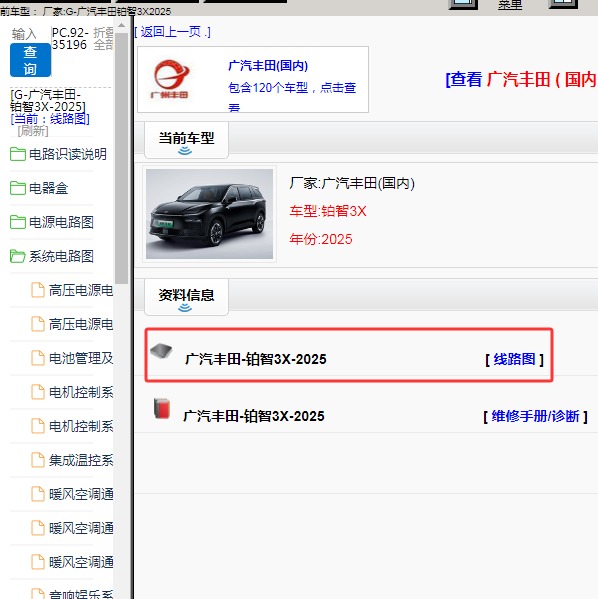Click the red book icon beside 维修手册 row
598x599 pixels.
click(x=162, y=409)
